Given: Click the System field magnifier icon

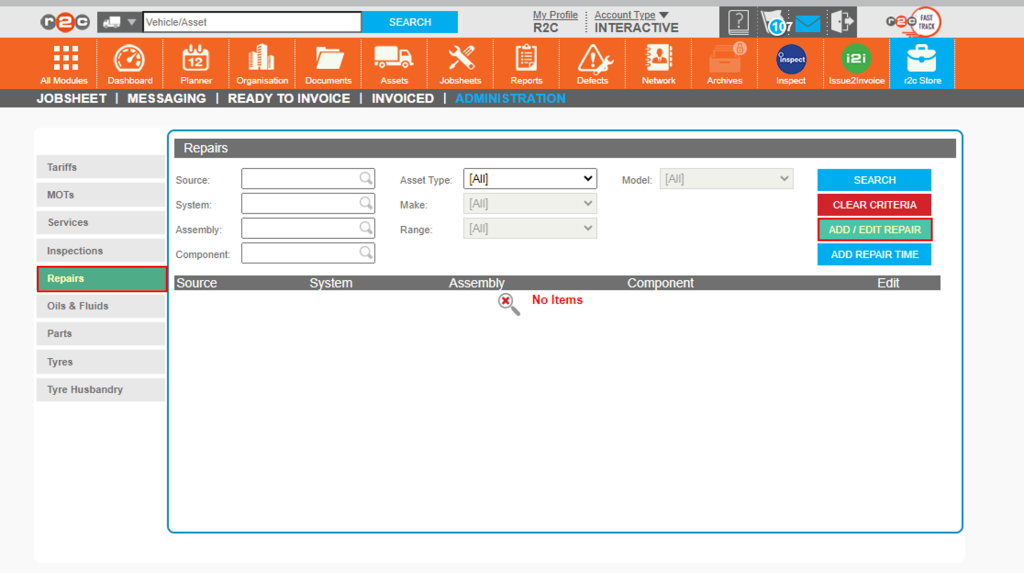Looking at the screenshot, I should click(366, 203).
